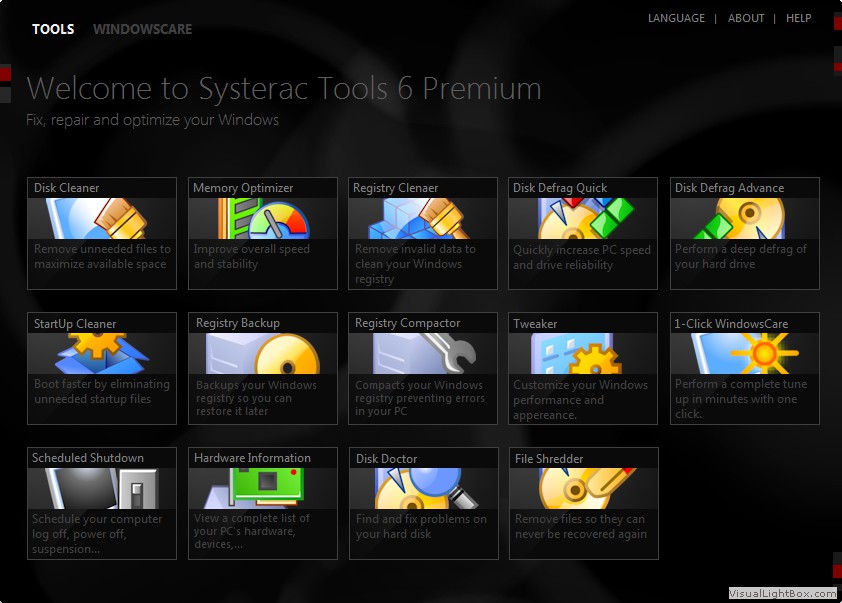Open the Tweaker tool
842x603 pixels.
click(x=583, y=367)
